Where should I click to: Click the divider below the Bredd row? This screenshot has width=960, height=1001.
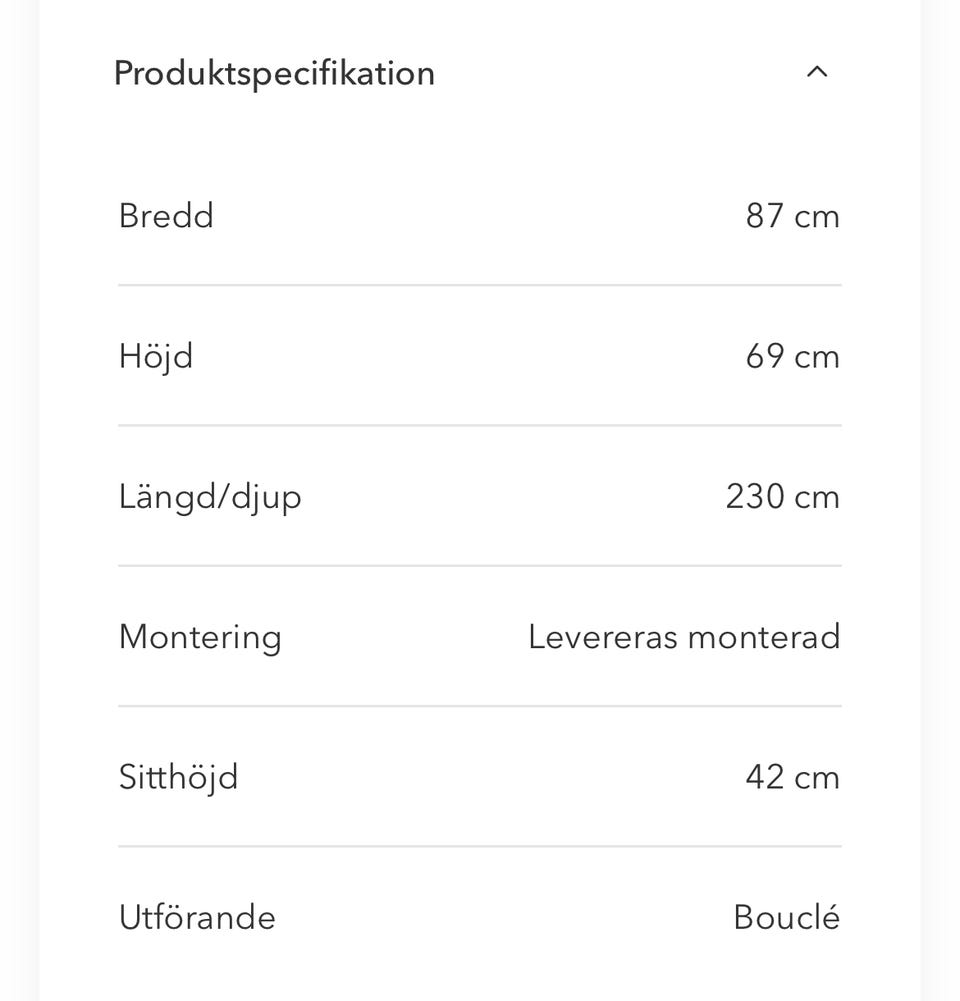point(480,285)
